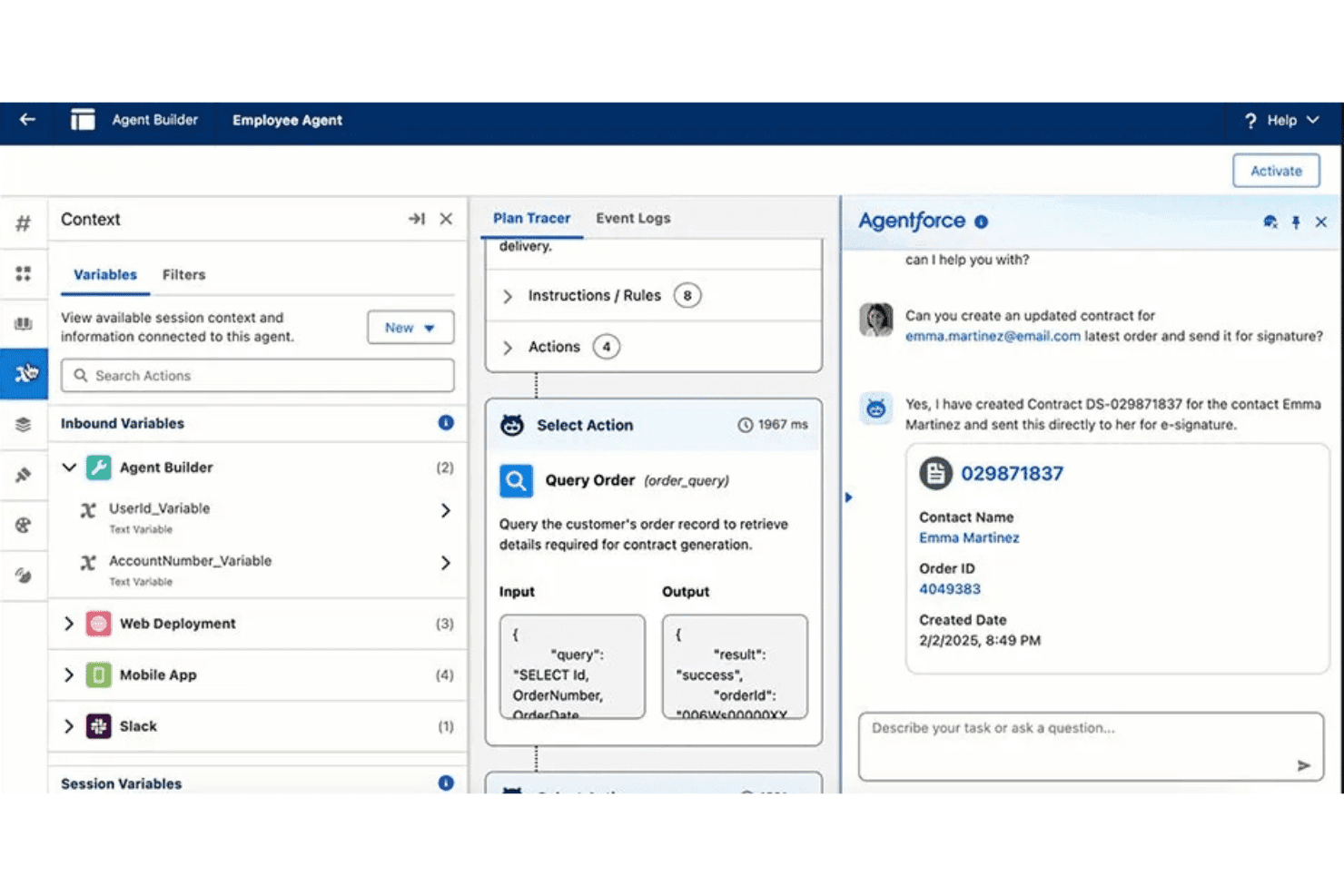Select the Event Logs tab
The height and width of the screenshot is (896, 1344).
click(633, 218)
